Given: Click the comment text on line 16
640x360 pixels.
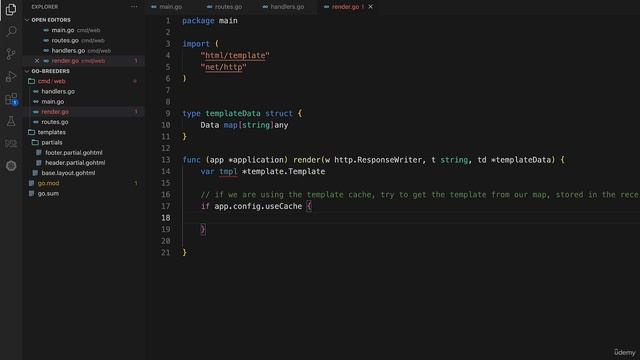Looking at the screenshot, I should pyautogui.click(x=420, y=195).
